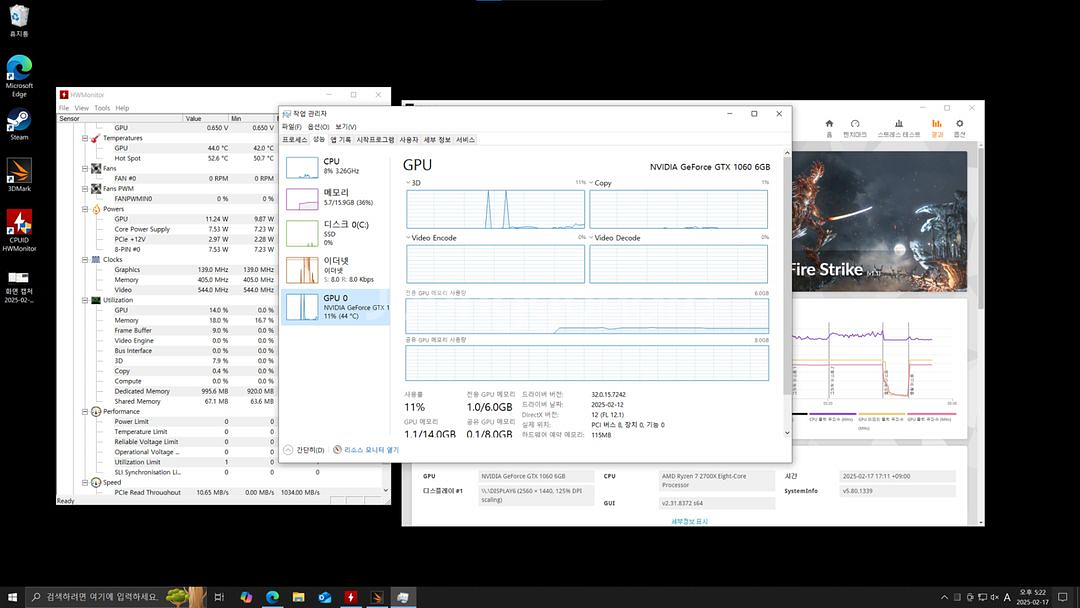Open the Copy graph dropdown in Task Manager
This screenshot has width=1080, height=608.
coord(591,183)
